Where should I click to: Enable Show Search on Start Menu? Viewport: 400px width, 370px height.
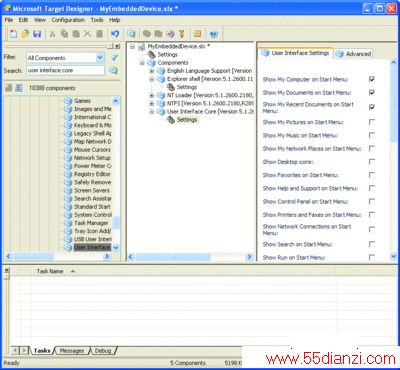point(372,244)
